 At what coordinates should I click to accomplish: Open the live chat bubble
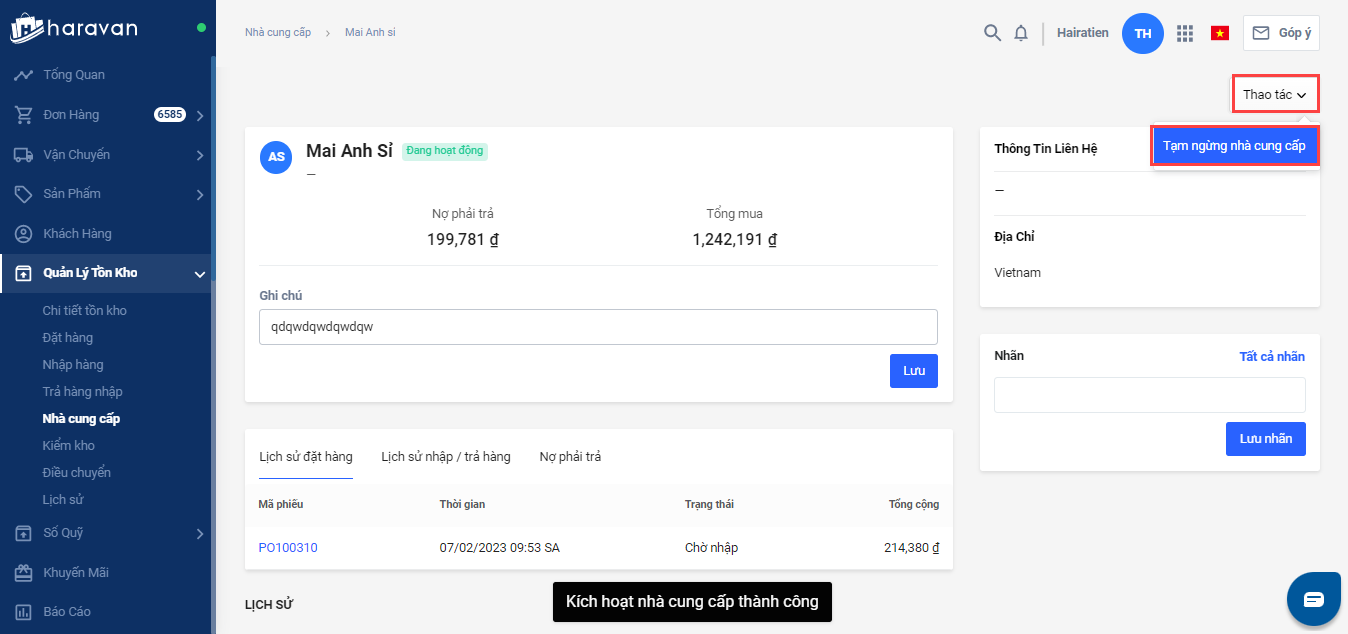[x=1313, y=599]
